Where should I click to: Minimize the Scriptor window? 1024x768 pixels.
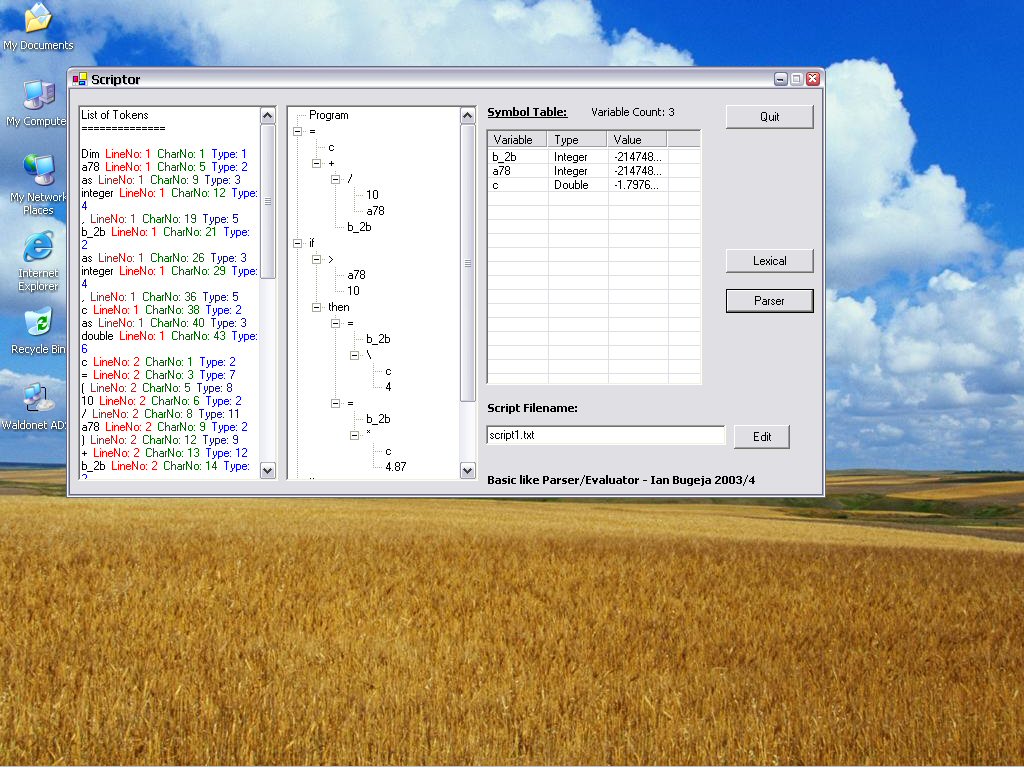(x=780, y=79)
